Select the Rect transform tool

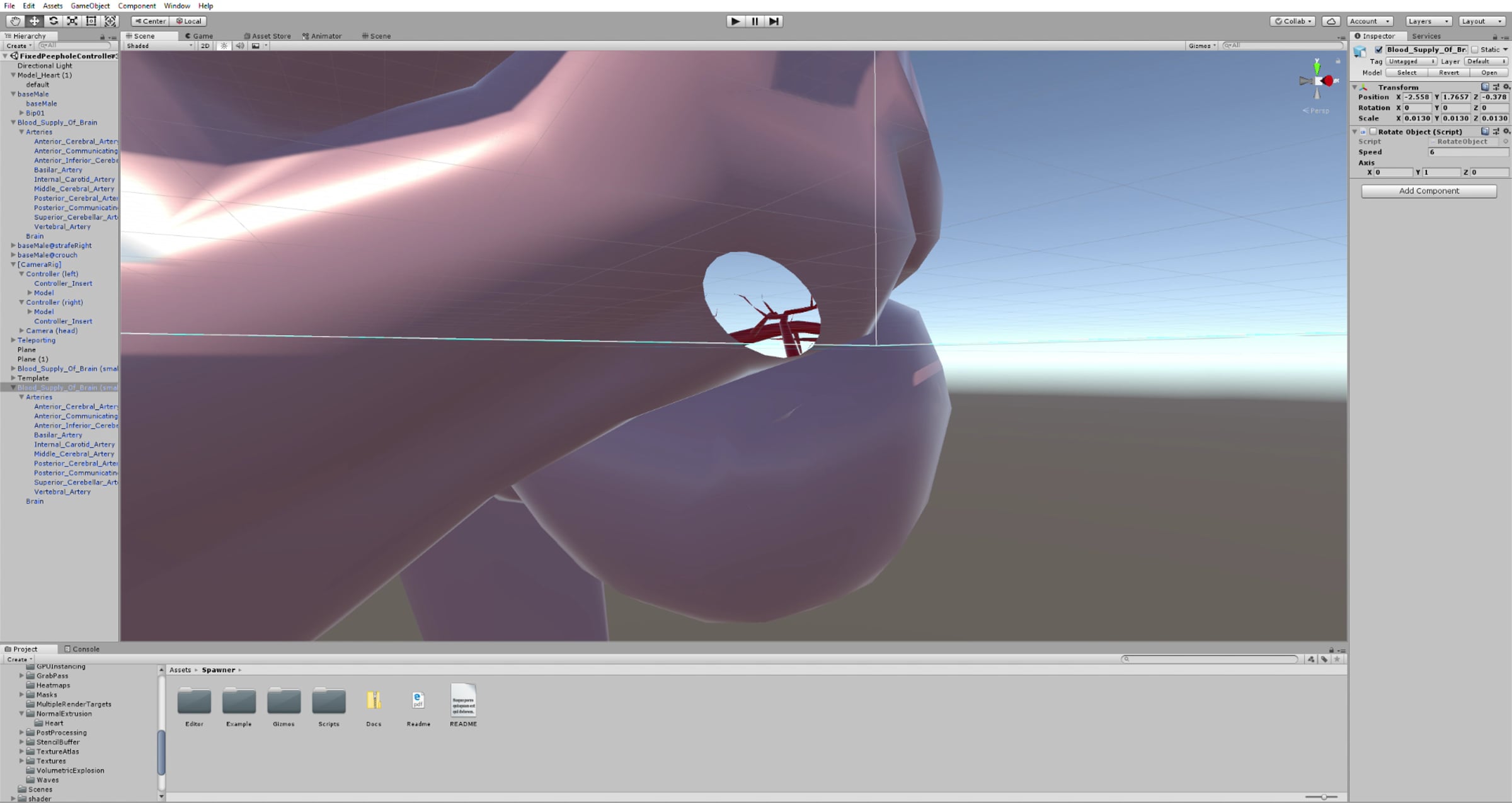tap(91, 21)
